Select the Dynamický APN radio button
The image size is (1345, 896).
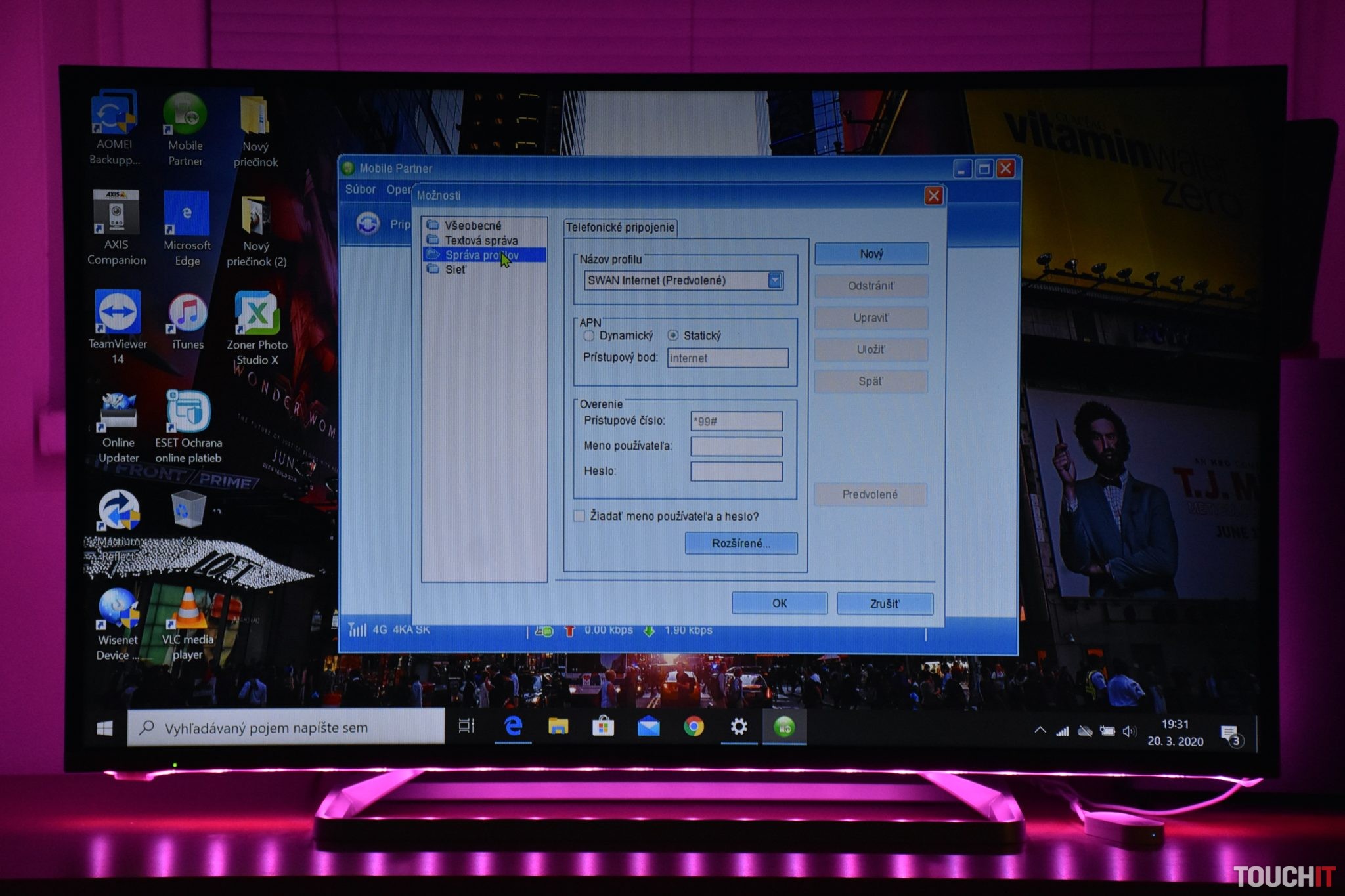click(x=589, y=336)
